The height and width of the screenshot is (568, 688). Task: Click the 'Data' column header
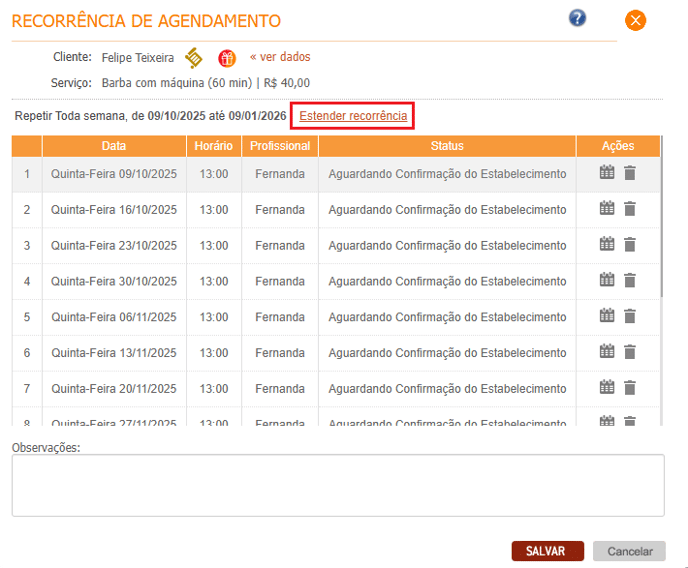tap(114, 146)
